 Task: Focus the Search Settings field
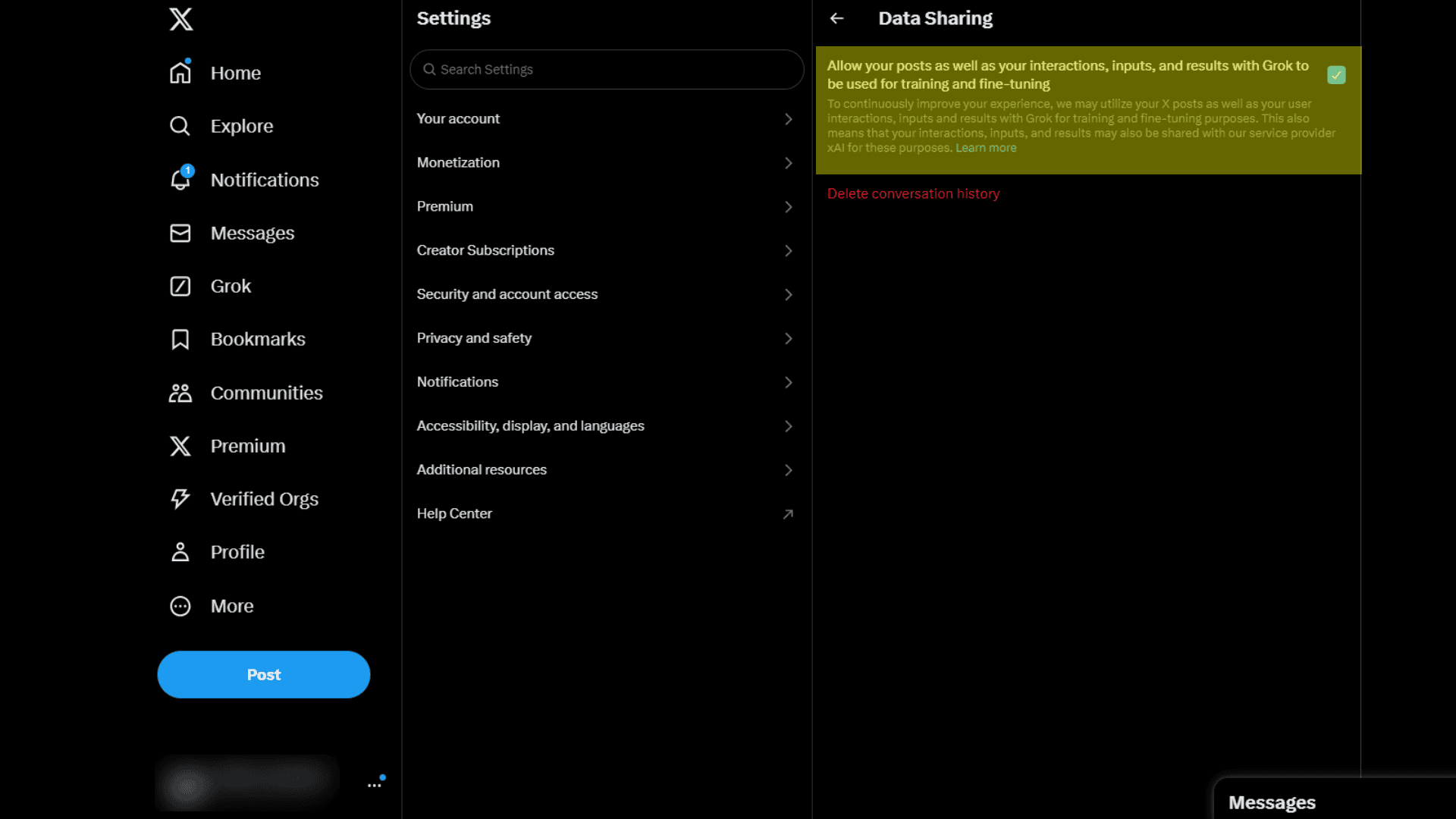pyautogui.click(x=607, y=69)
